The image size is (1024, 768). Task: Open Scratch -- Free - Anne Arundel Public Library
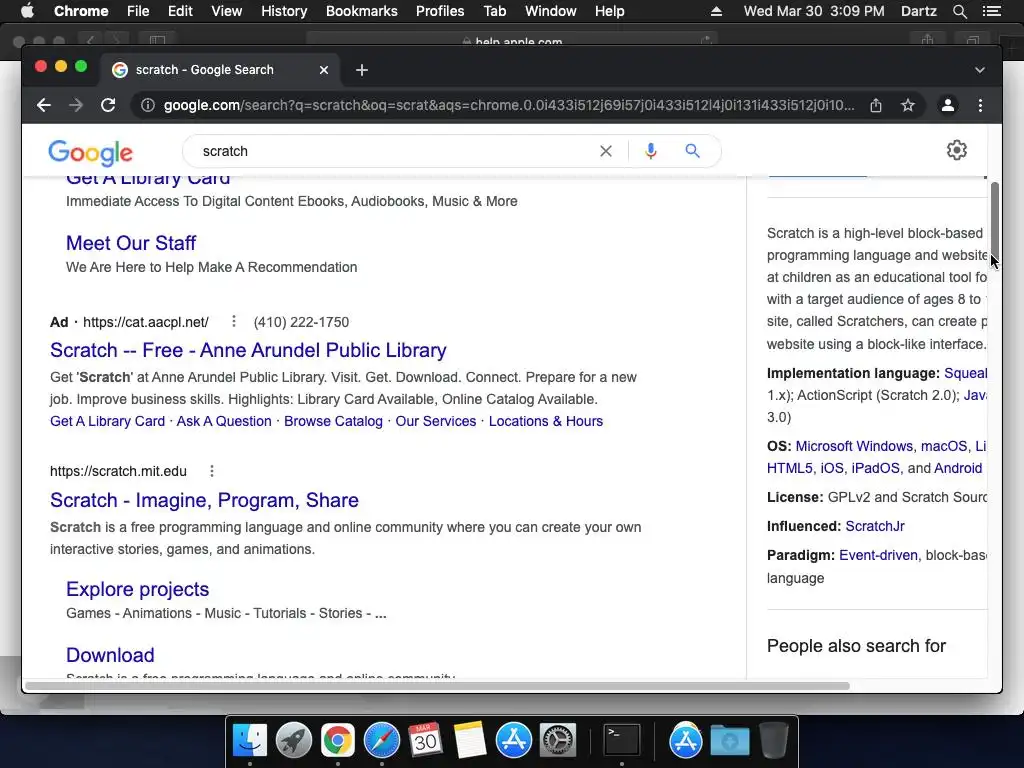tap(248, 350)
